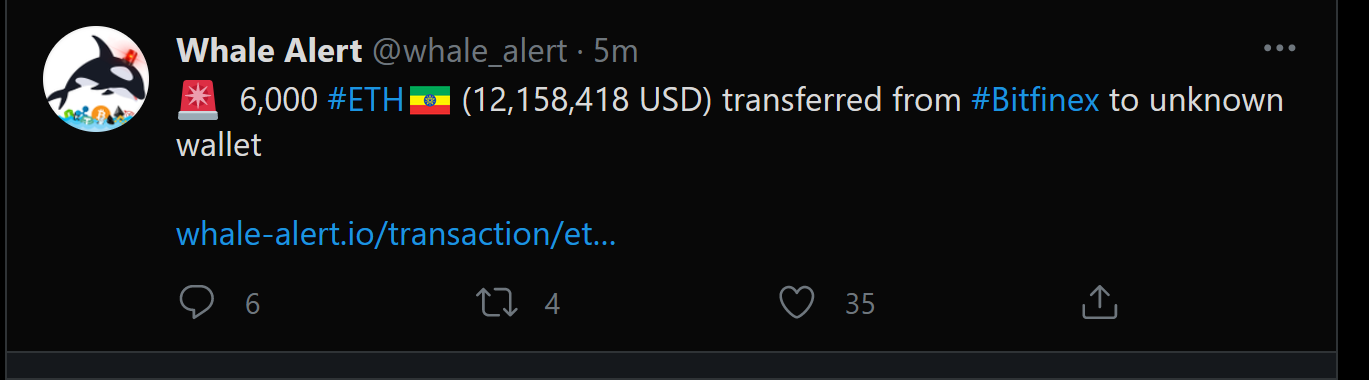The height and width of the screenshot is (380, 1369).
Task: Click the reply count 6
Action: [x=252, y=304]
